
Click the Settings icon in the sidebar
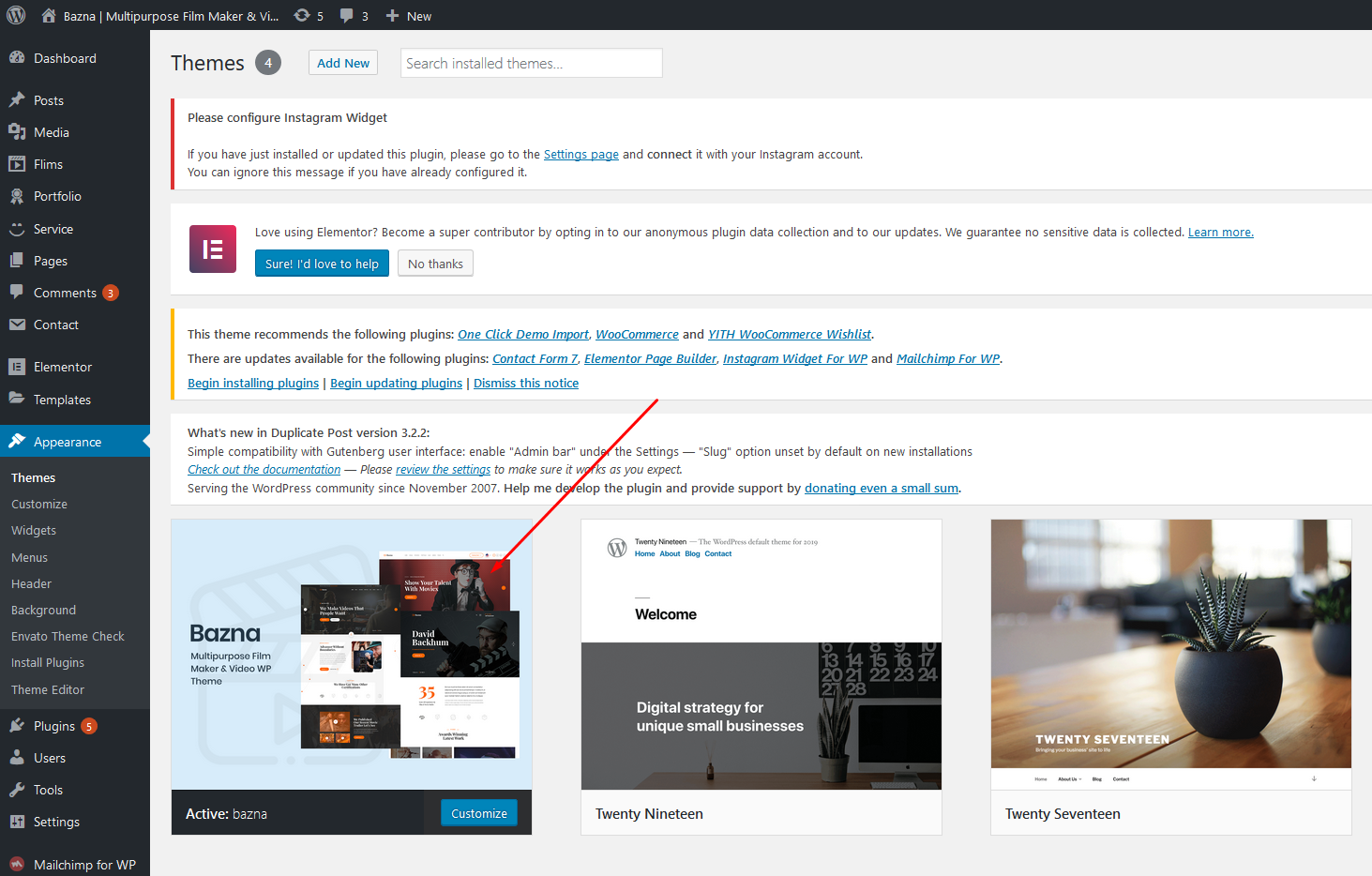[x=17, y=822]
